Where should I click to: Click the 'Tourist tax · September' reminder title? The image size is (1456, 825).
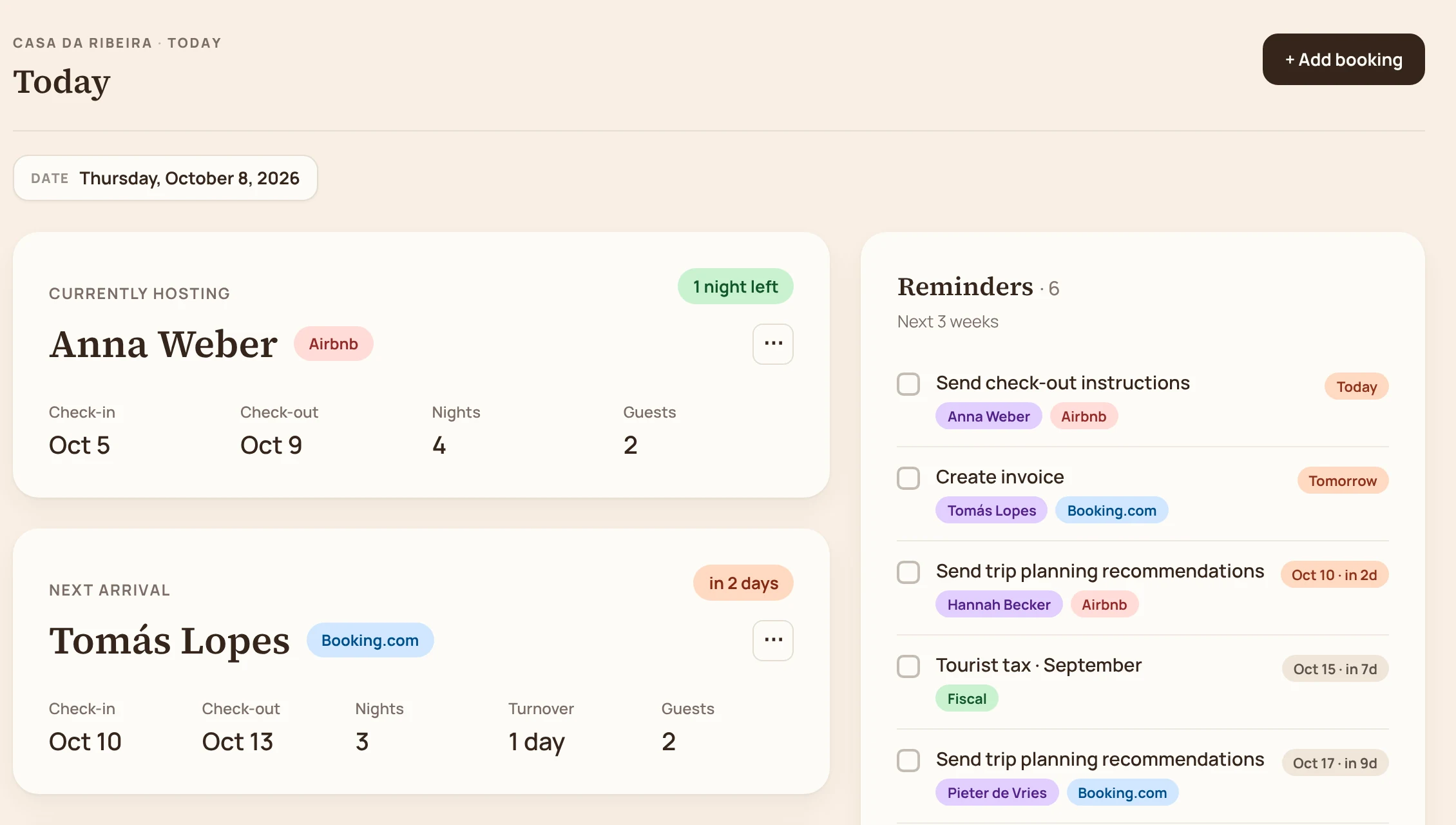pyautogui.click(x=1039, y=665)
